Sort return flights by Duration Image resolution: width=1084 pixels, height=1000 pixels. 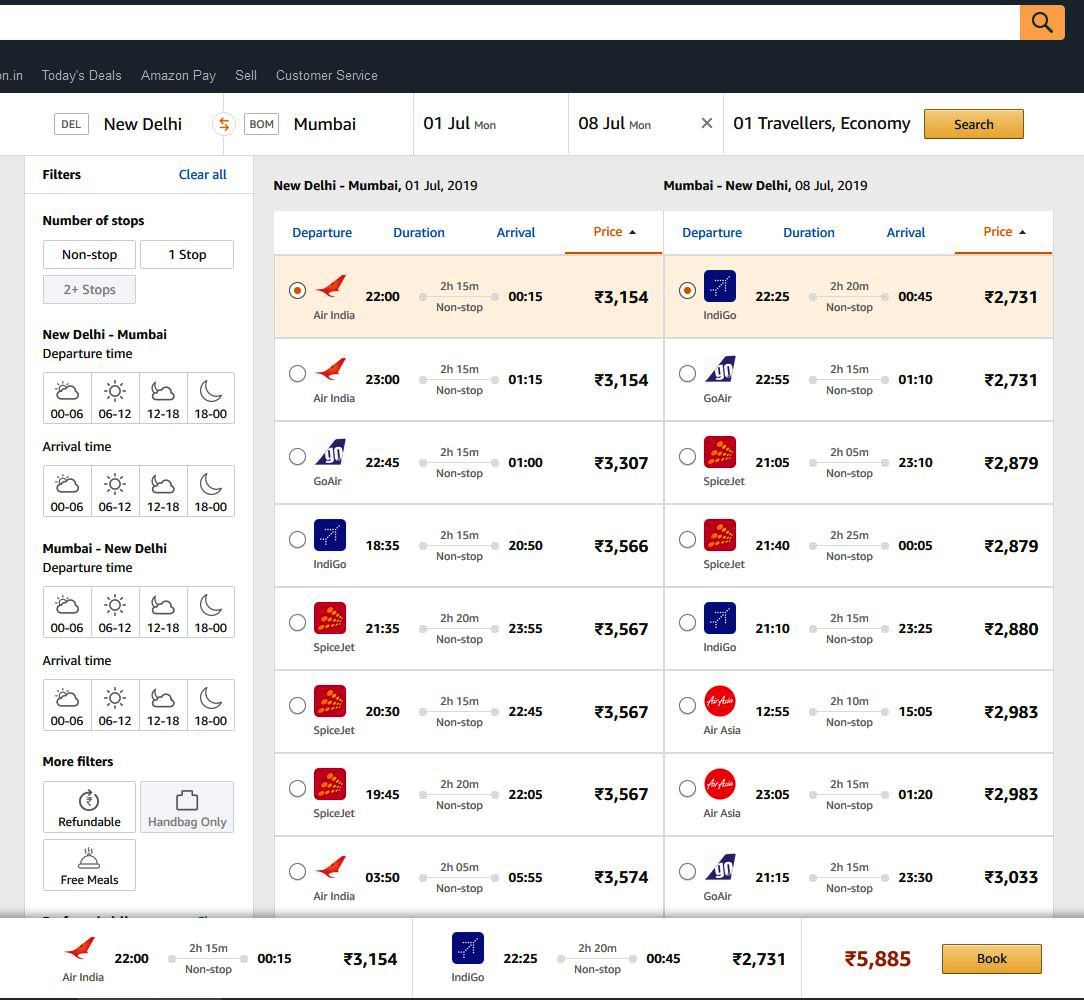pyautogui.click(x=809, y=232)
